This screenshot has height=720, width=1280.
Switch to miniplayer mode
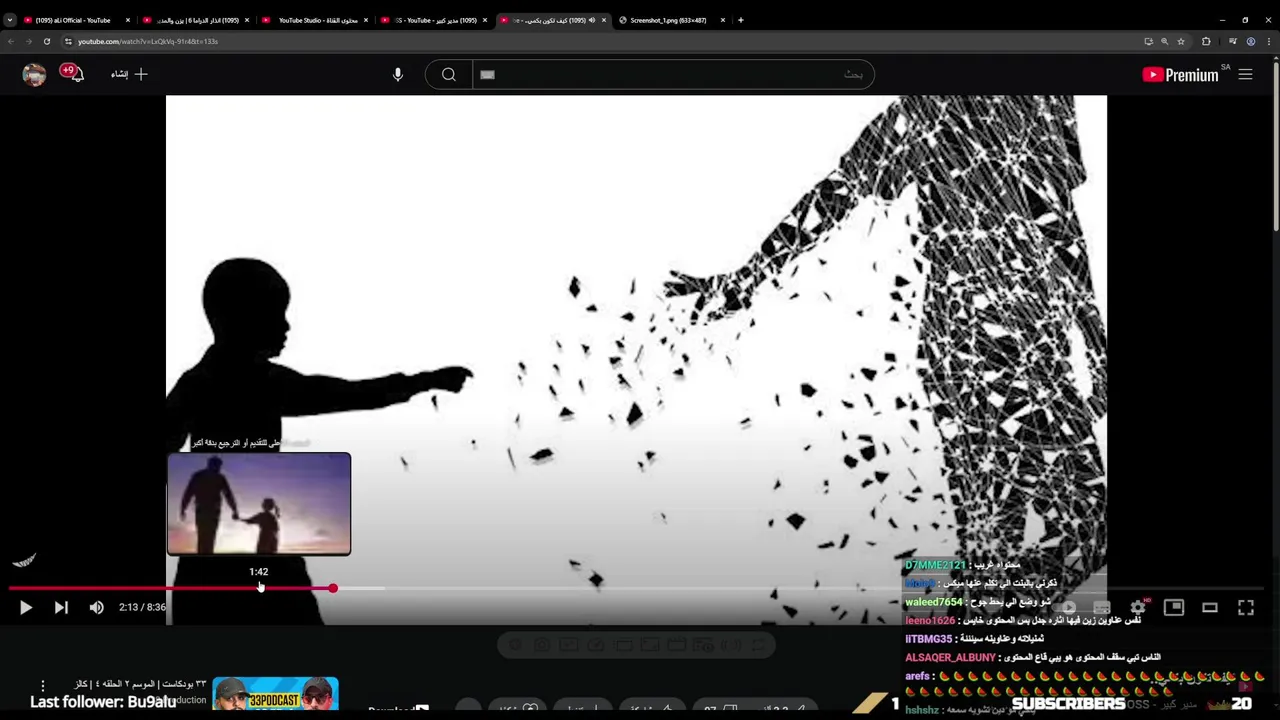1174,607
